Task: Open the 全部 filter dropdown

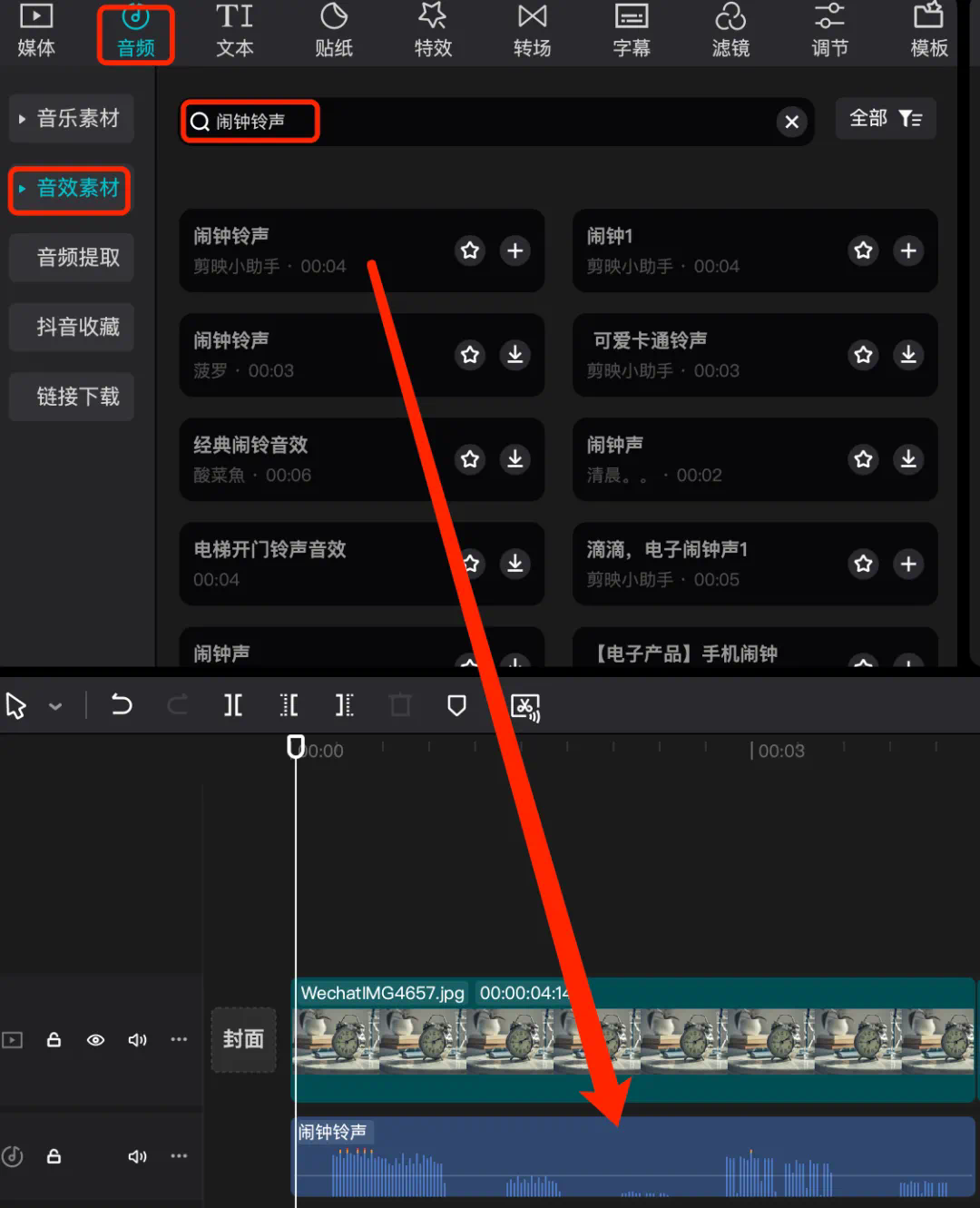Action: [885, 119]
